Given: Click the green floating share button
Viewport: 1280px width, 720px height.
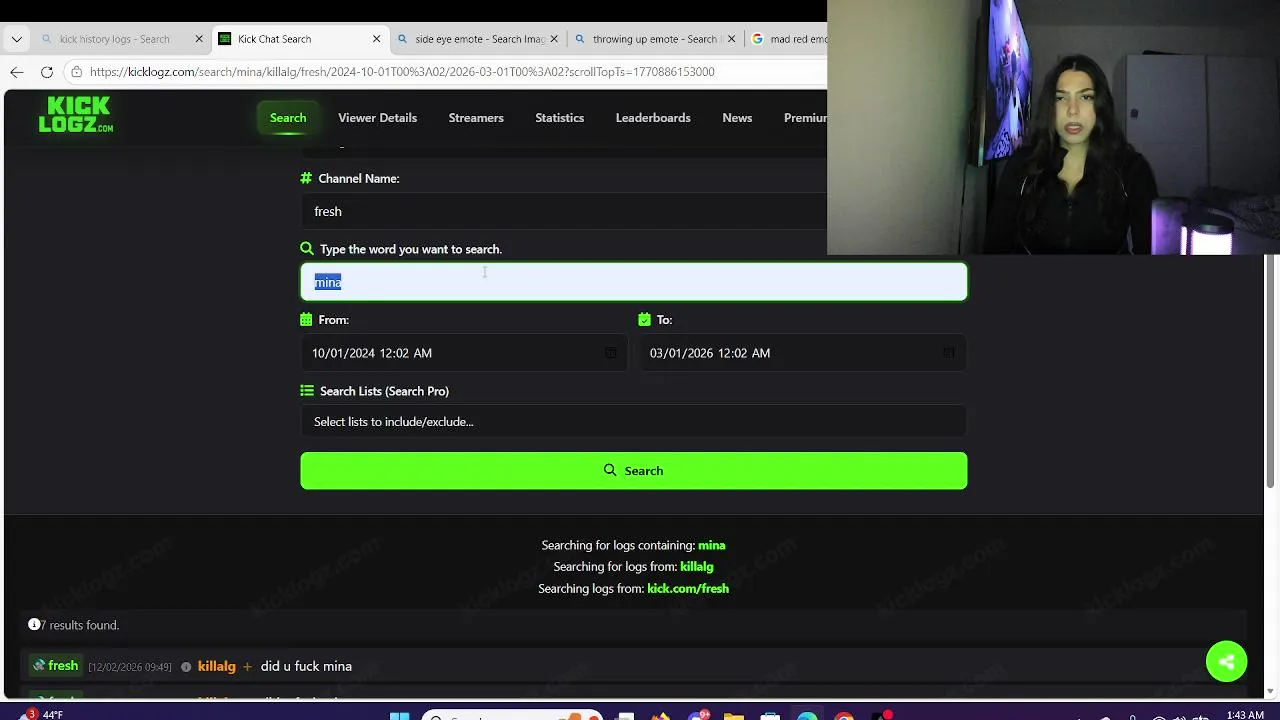Looking at the screenshot, I should tap(1226, 661).
